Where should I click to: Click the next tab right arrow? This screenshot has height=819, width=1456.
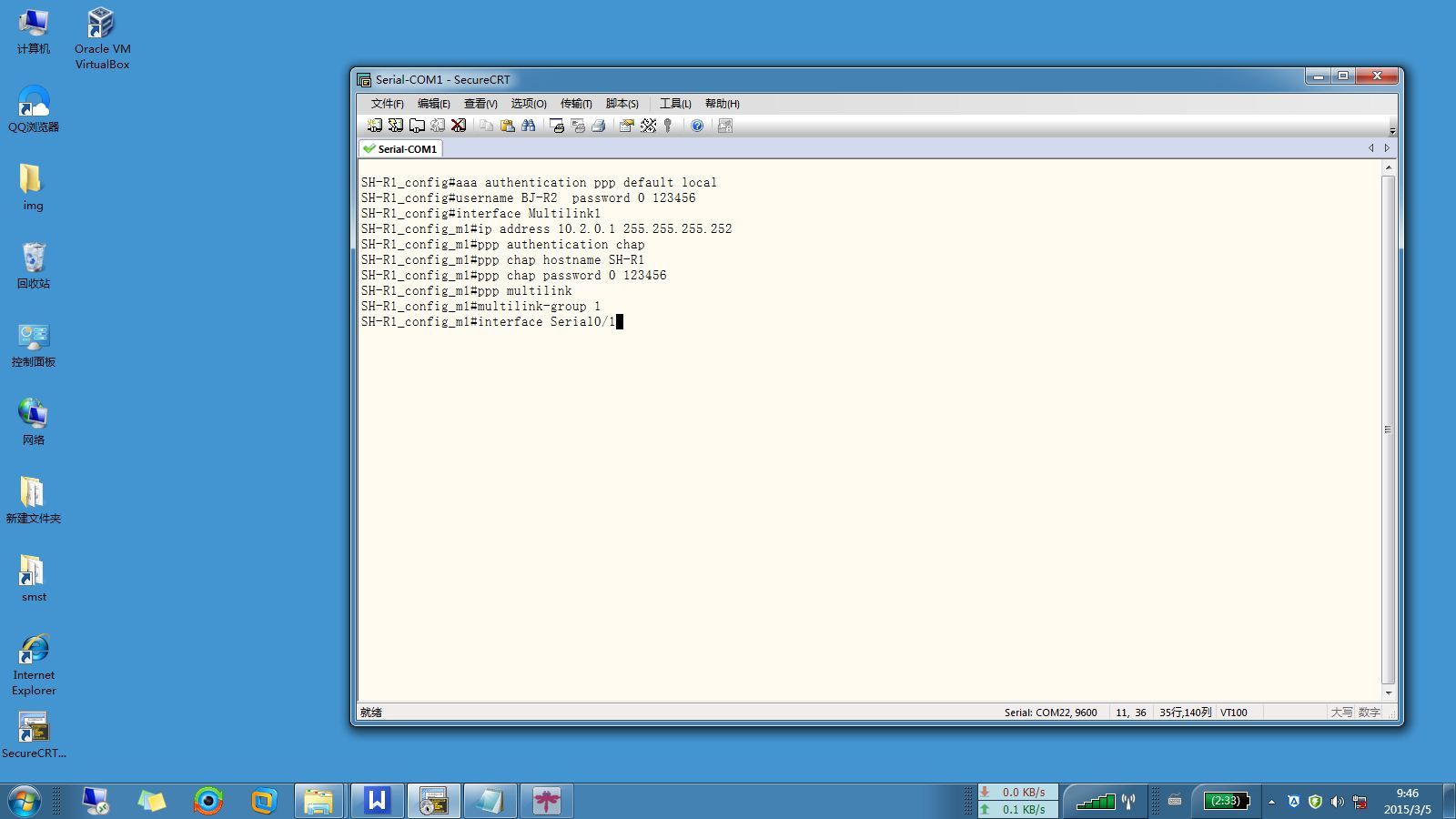pyautogui.click(x=1387, y=148)
